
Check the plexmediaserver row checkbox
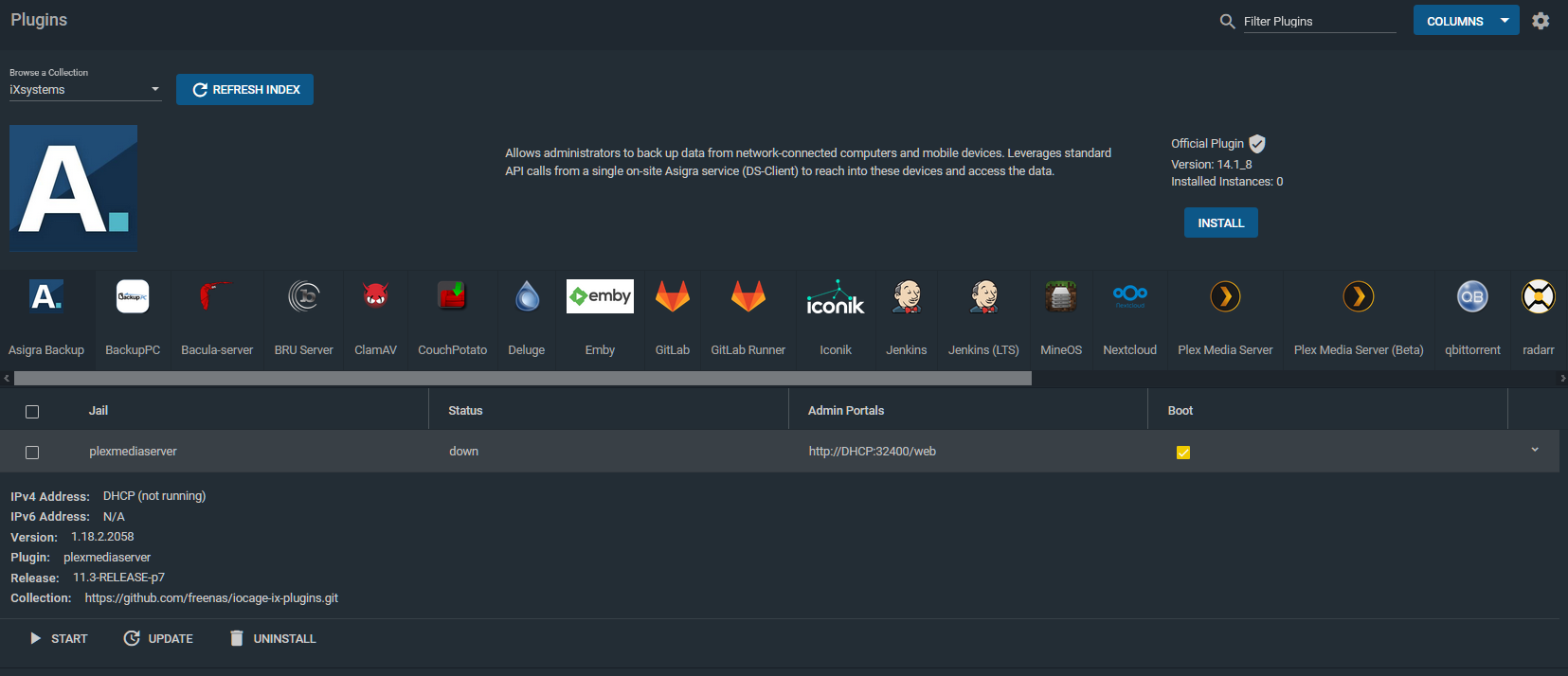point(32,453)
